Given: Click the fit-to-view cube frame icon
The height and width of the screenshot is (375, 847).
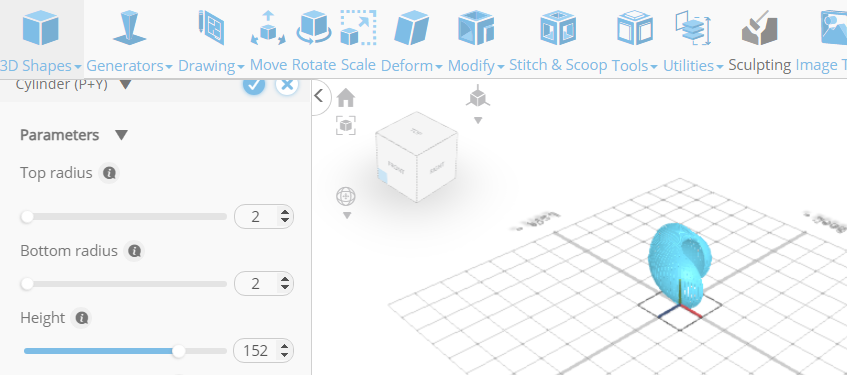Looking at the screenshot, I should tap(346, 125).
